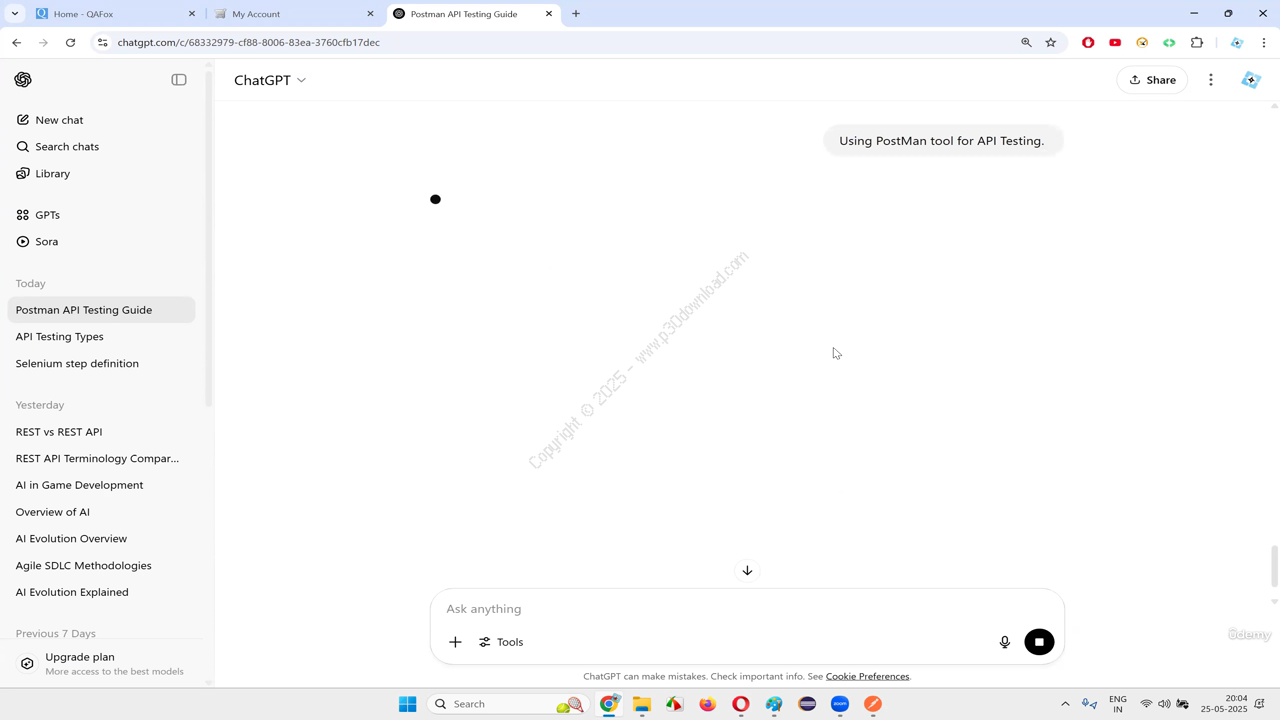Open the tab search dropdown arrow
Image resolution: width=1280 pixels, height=720 pixels.
(x=14, y=14)
